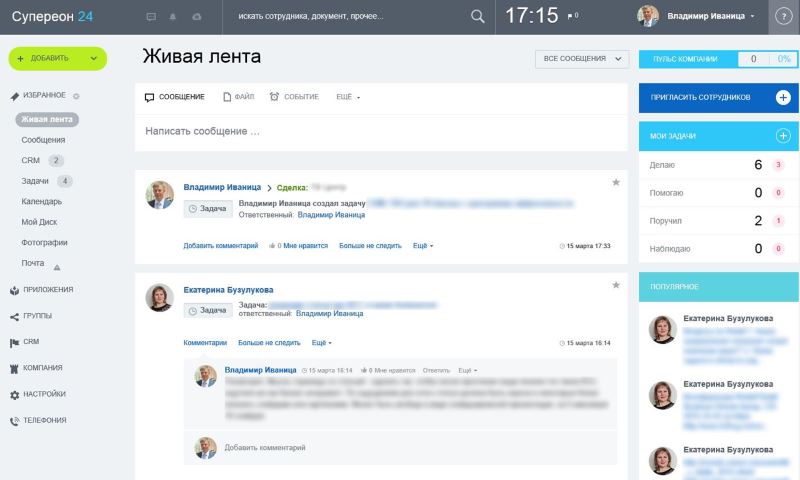The width and height of the screenshot is (800, 480).
Task: Click the Задача badge in first post
Action: [208, 209]
